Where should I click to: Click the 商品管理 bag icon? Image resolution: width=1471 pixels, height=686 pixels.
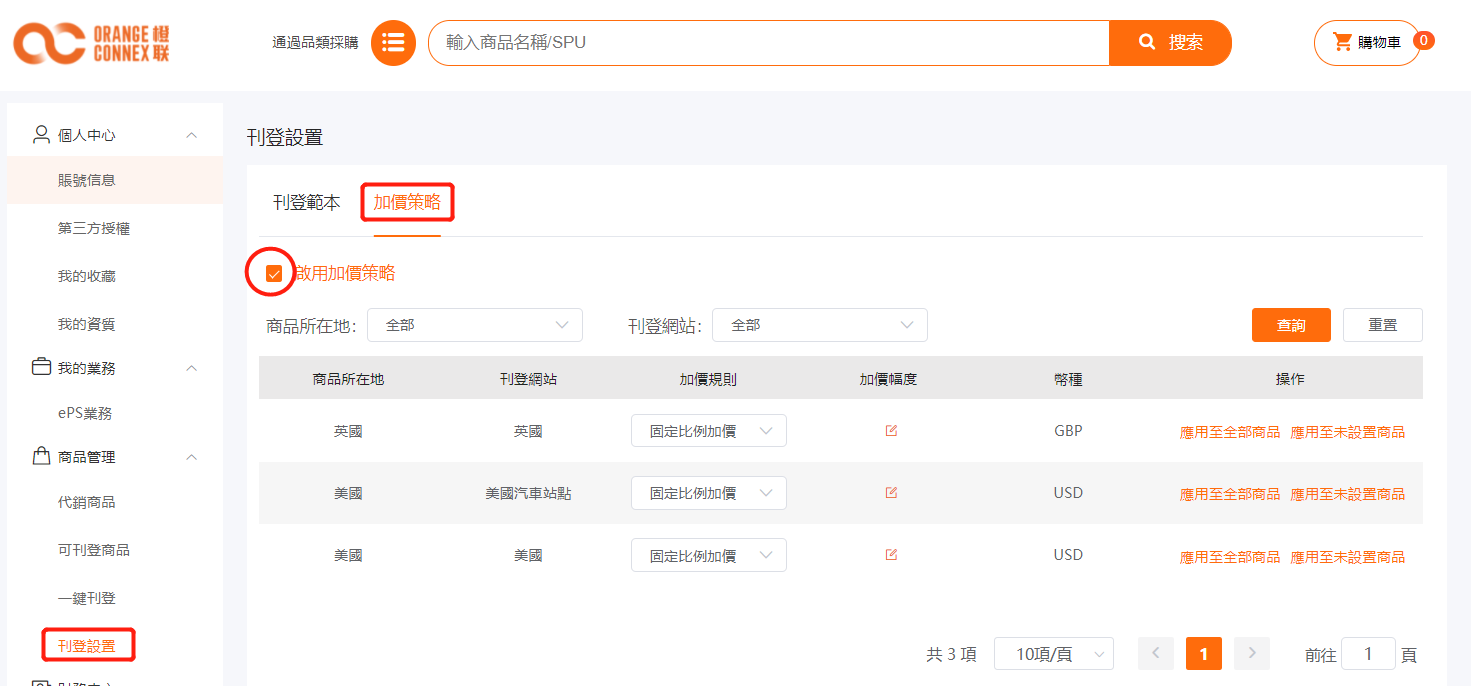click(x=41, y=457)
